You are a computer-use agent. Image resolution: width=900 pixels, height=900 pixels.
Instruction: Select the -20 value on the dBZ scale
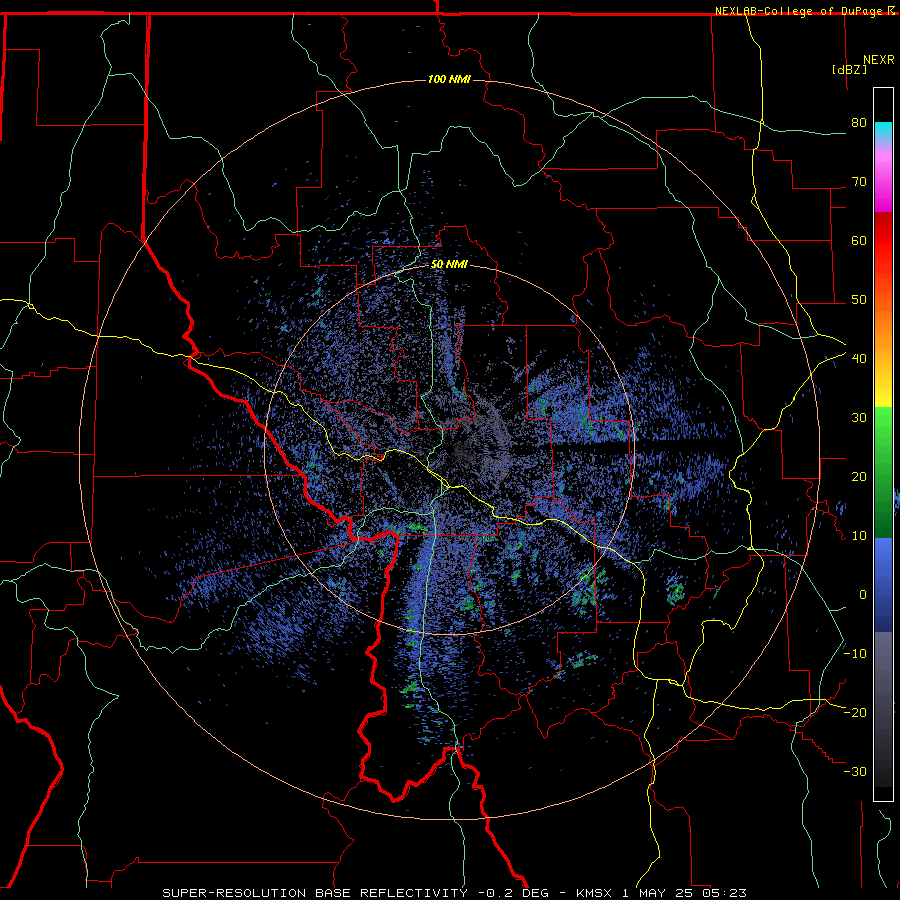(x=855, y=713)
